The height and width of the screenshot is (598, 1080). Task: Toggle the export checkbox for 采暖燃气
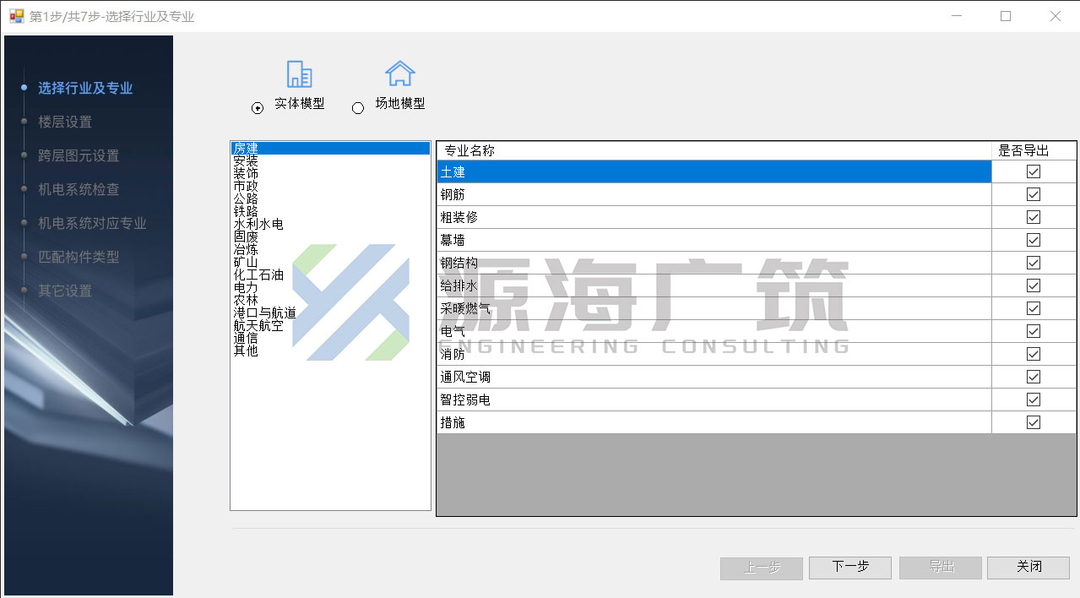[x=1033, y=308]
